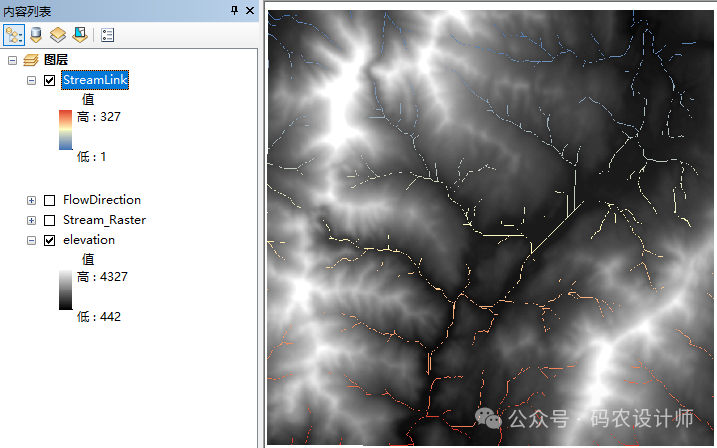The width and height of the screenshot is (717, 448).
Task: Click List By Source icon
Action: 37,35
